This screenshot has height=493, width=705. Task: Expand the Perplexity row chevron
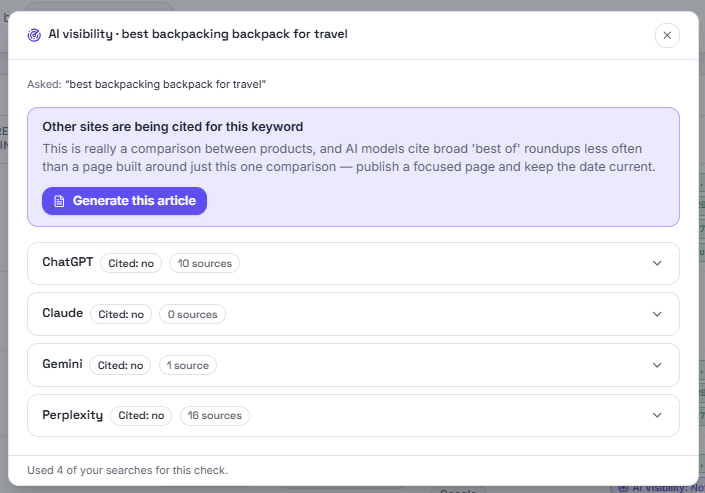657,415
